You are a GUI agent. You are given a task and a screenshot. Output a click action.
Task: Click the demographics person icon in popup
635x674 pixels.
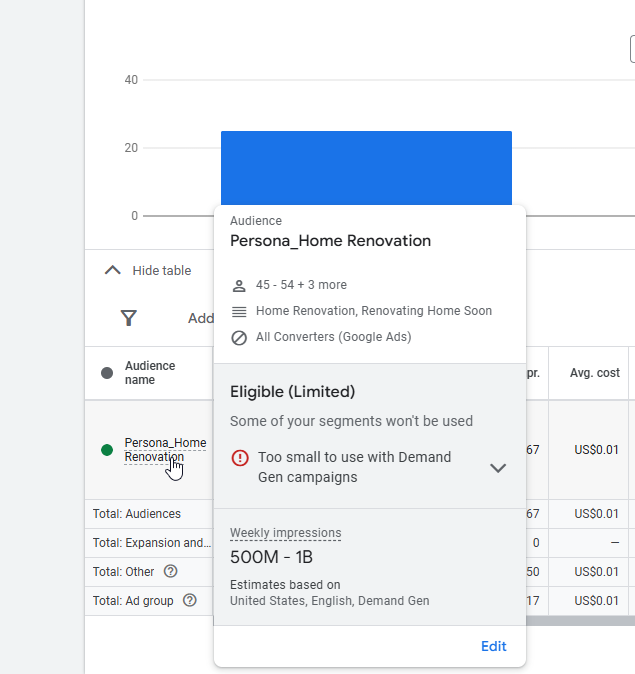[x=239, y=285]
